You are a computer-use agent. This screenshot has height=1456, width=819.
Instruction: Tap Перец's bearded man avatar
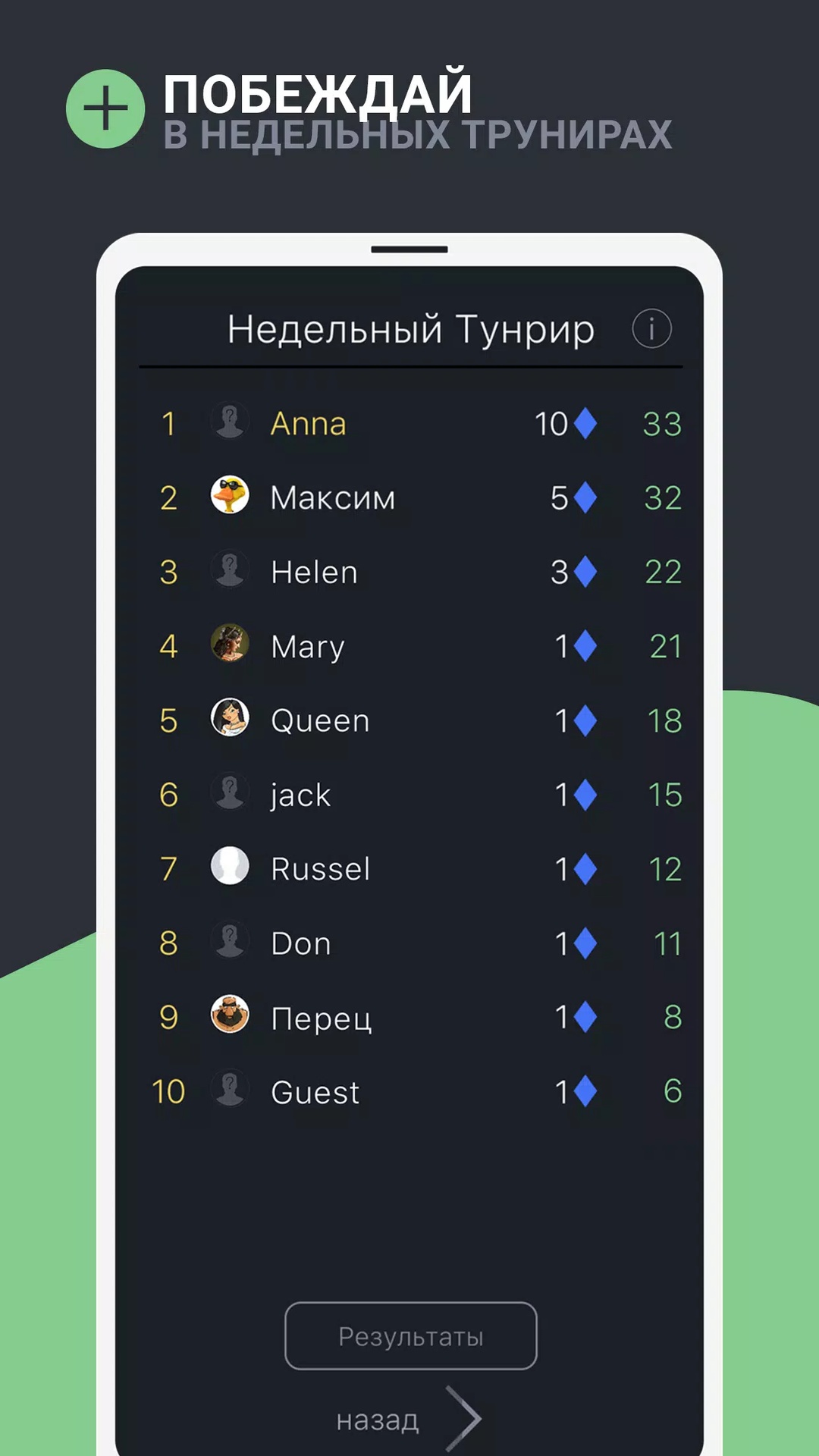point(230,1015)
